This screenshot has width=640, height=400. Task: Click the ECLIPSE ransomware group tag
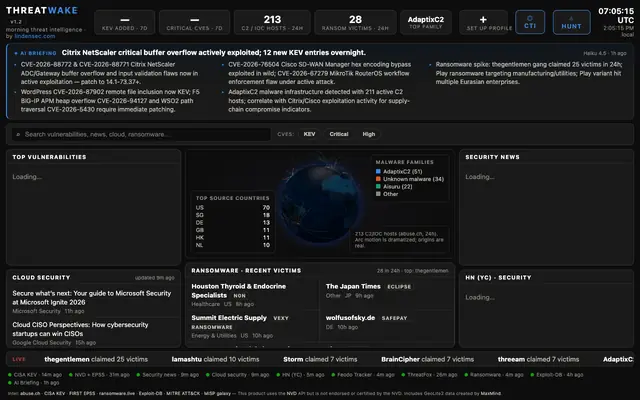coord(399,287)
